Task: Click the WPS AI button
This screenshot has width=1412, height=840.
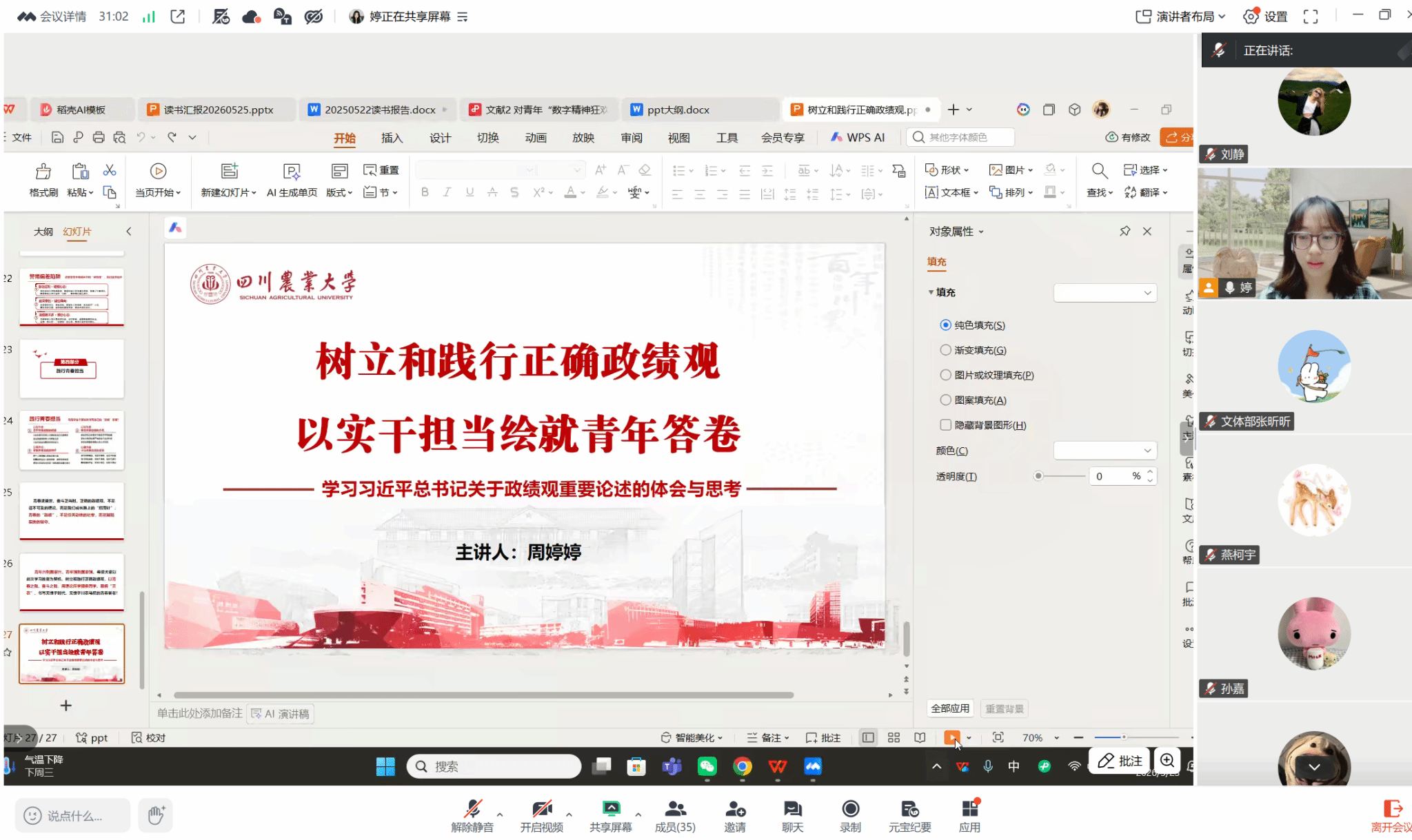Action: tap(858, 138)
